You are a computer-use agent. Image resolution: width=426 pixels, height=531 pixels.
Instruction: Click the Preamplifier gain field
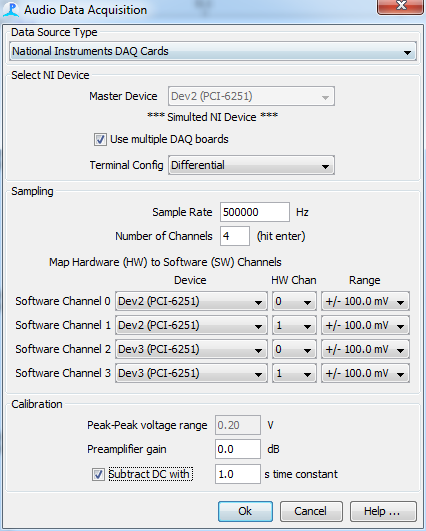pos(238,449)
